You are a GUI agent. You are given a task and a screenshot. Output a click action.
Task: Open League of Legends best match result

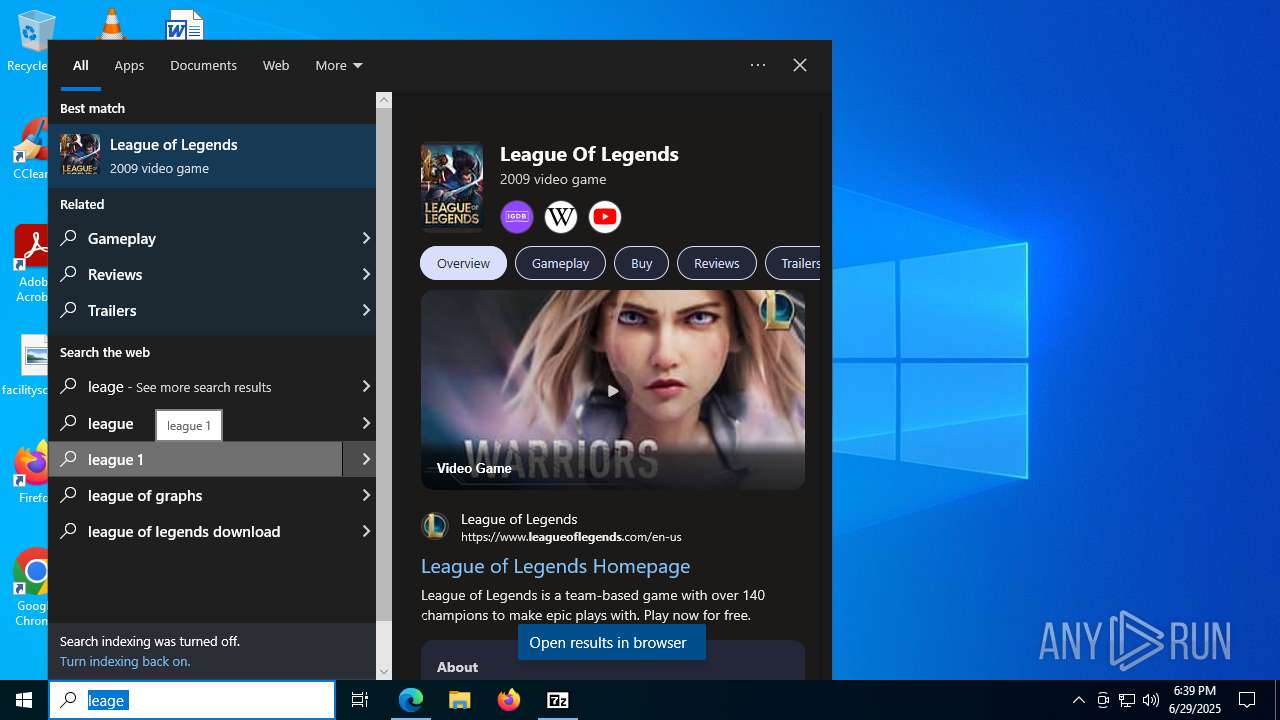(212, 156)
